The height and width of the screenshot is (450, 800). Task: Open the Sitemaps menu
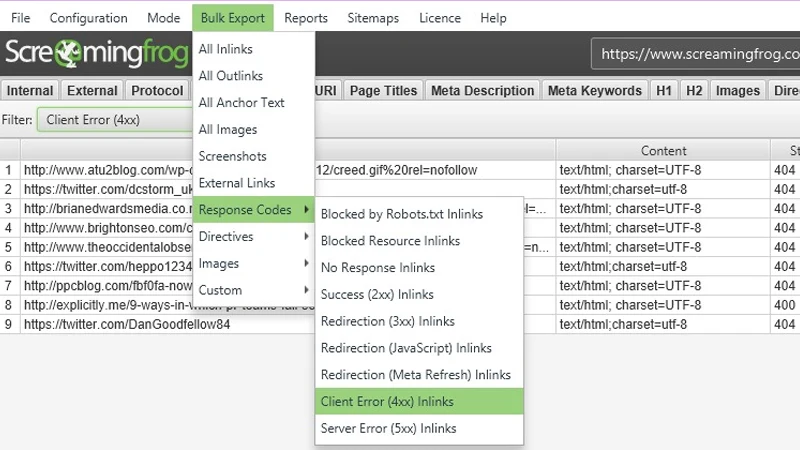pos(373,18)
